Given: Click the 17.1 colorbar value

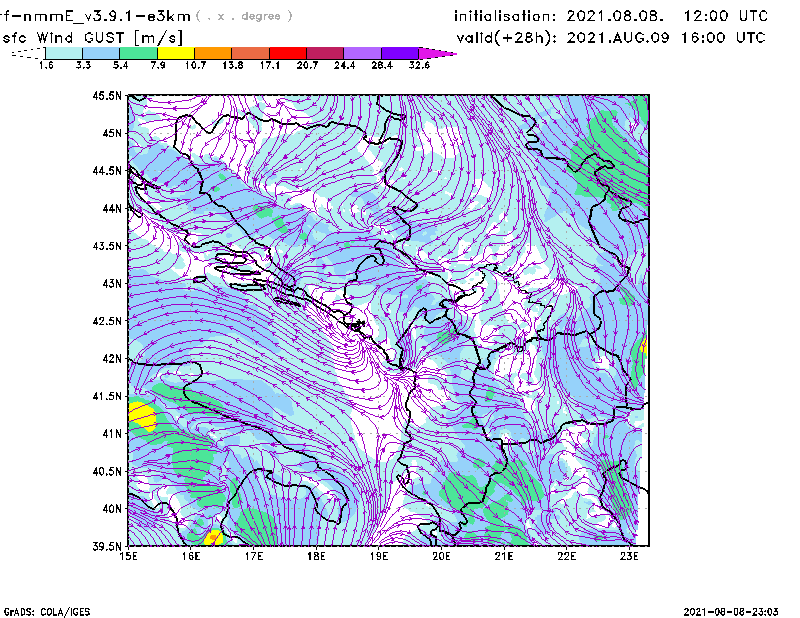Looking at the screenshot, I should (269, 65).
